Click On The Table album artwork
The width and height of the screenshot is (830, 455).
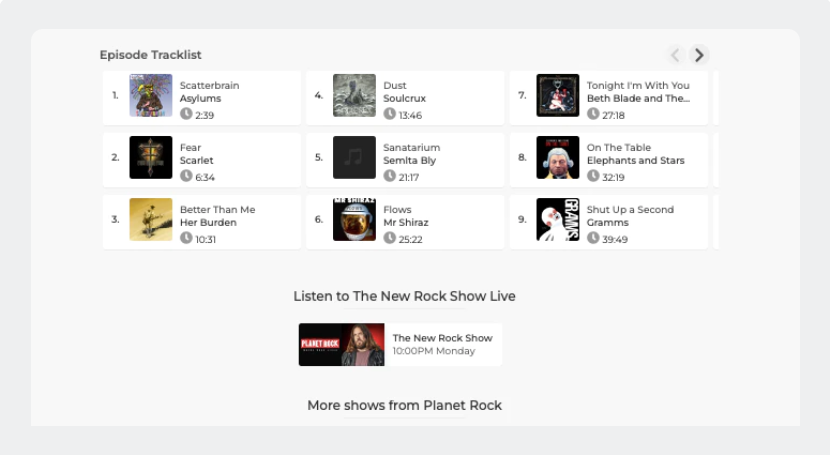coord(558,158)
